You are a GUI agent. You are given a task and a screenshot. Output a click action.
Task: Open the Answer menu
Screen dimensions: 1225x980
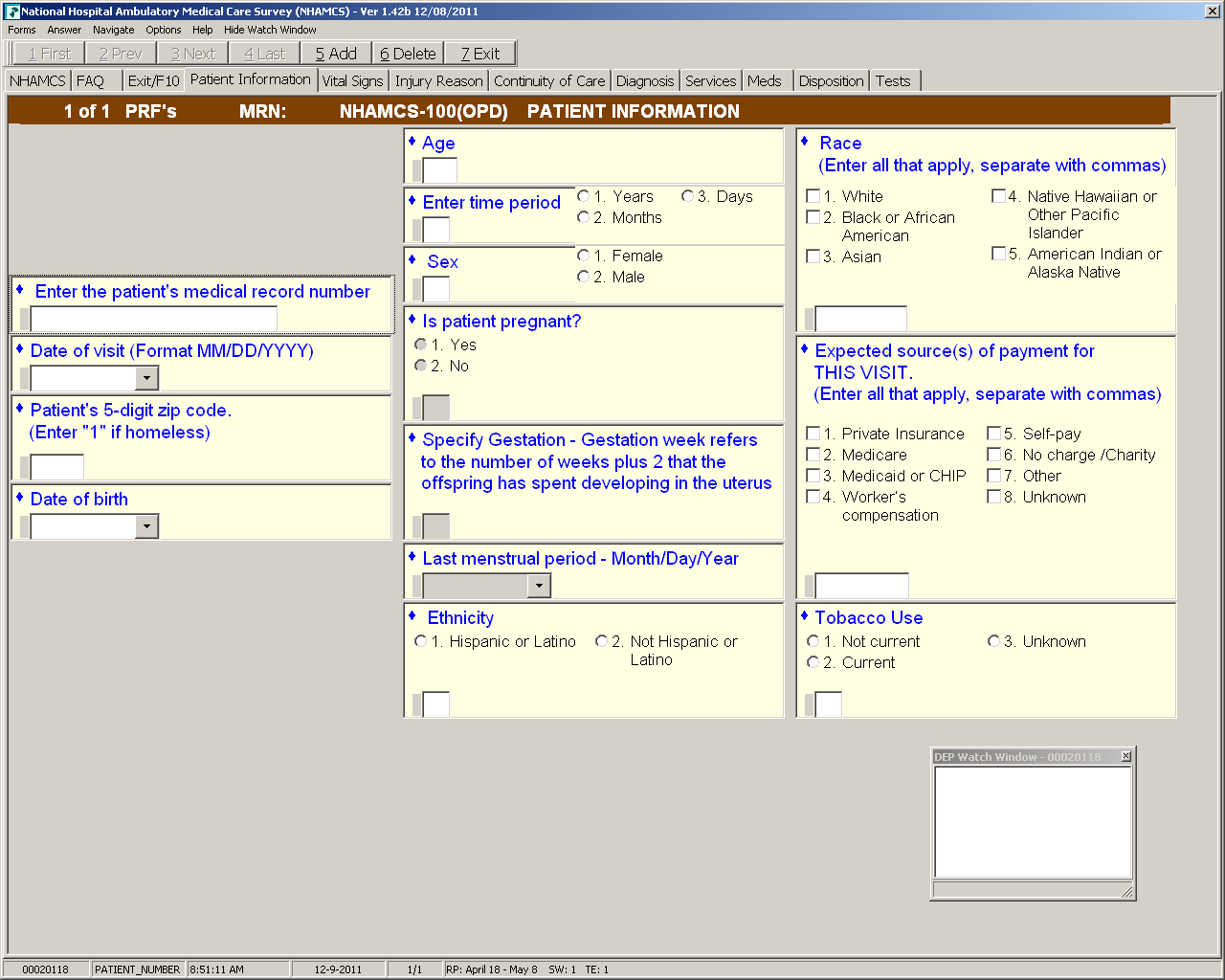(64, 30)
